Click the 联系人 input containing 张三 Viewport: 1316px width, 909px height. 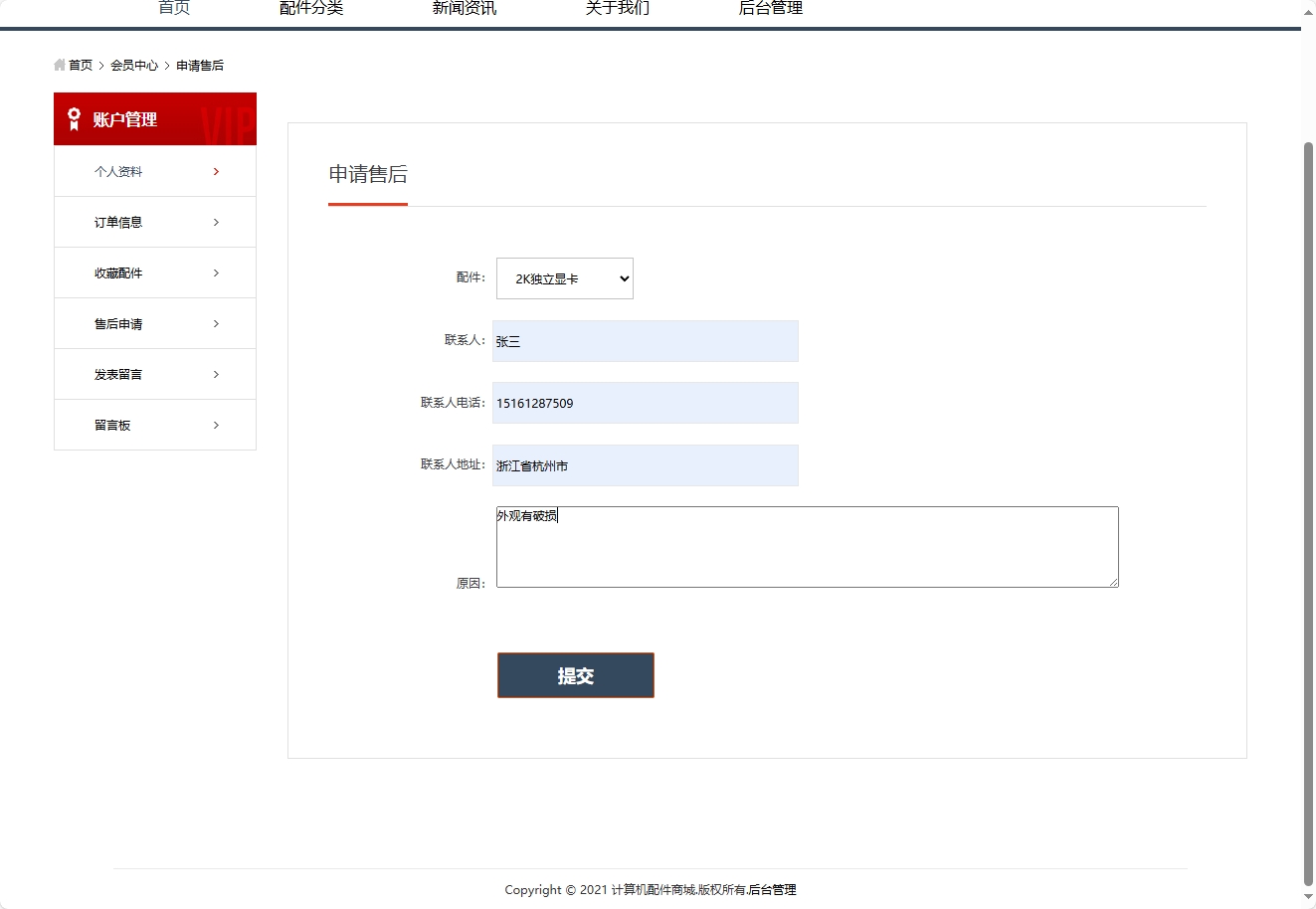point(645,340)
